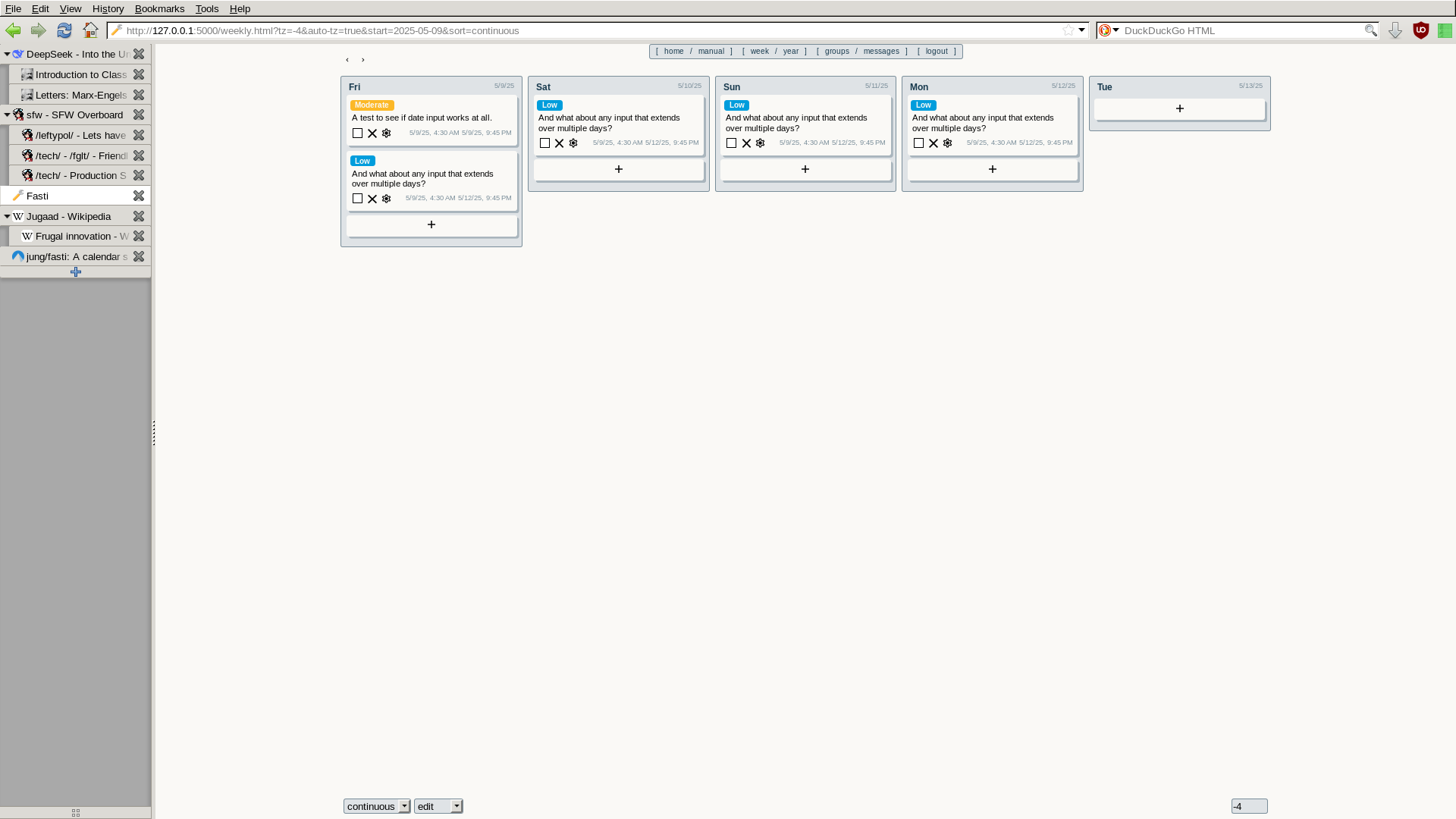
Task: Delete the Low task on Saturday
Action: [560, 143]
